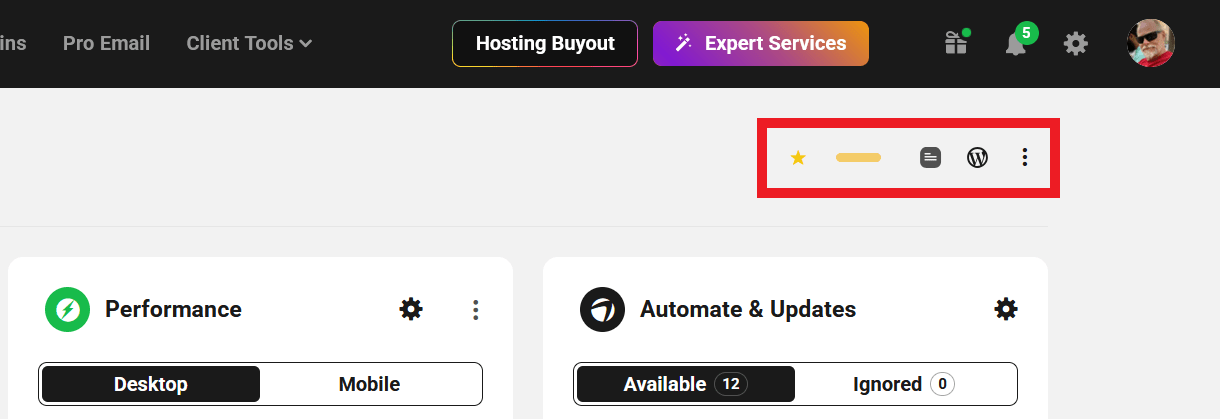1220x419 pixels.
Task: Select the Available updates tab
Action: 685,384
